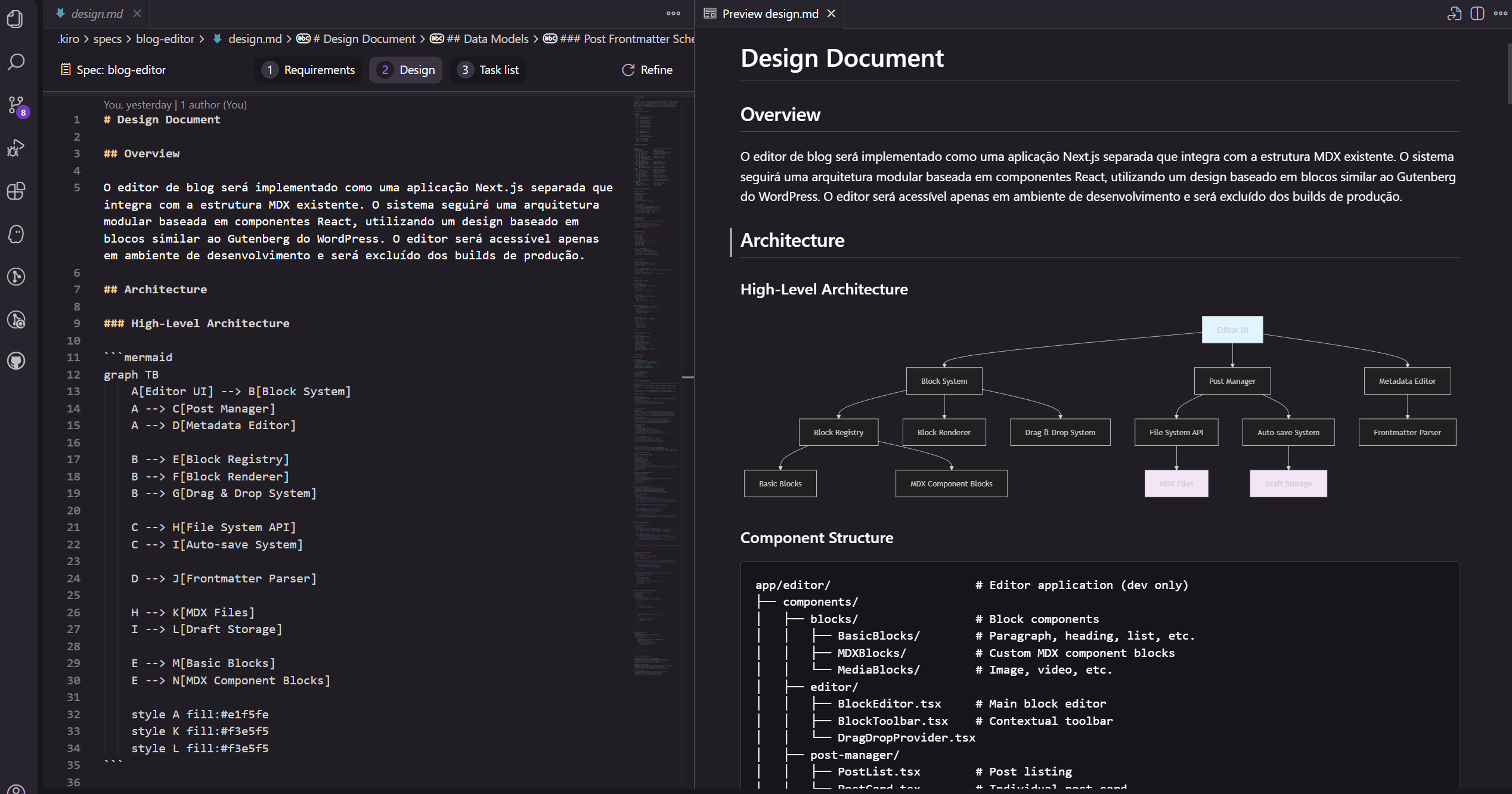Open the Kiro ghost panel icon
The height and width of the screenshot is (794, 1512).
pos(16,234)
